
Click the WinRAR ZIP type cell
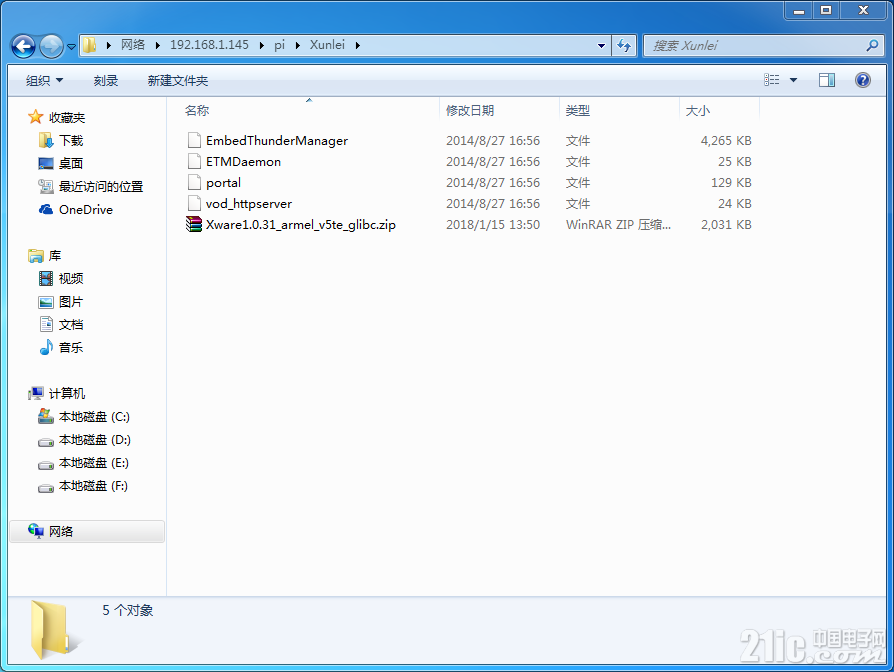point(618,225)
